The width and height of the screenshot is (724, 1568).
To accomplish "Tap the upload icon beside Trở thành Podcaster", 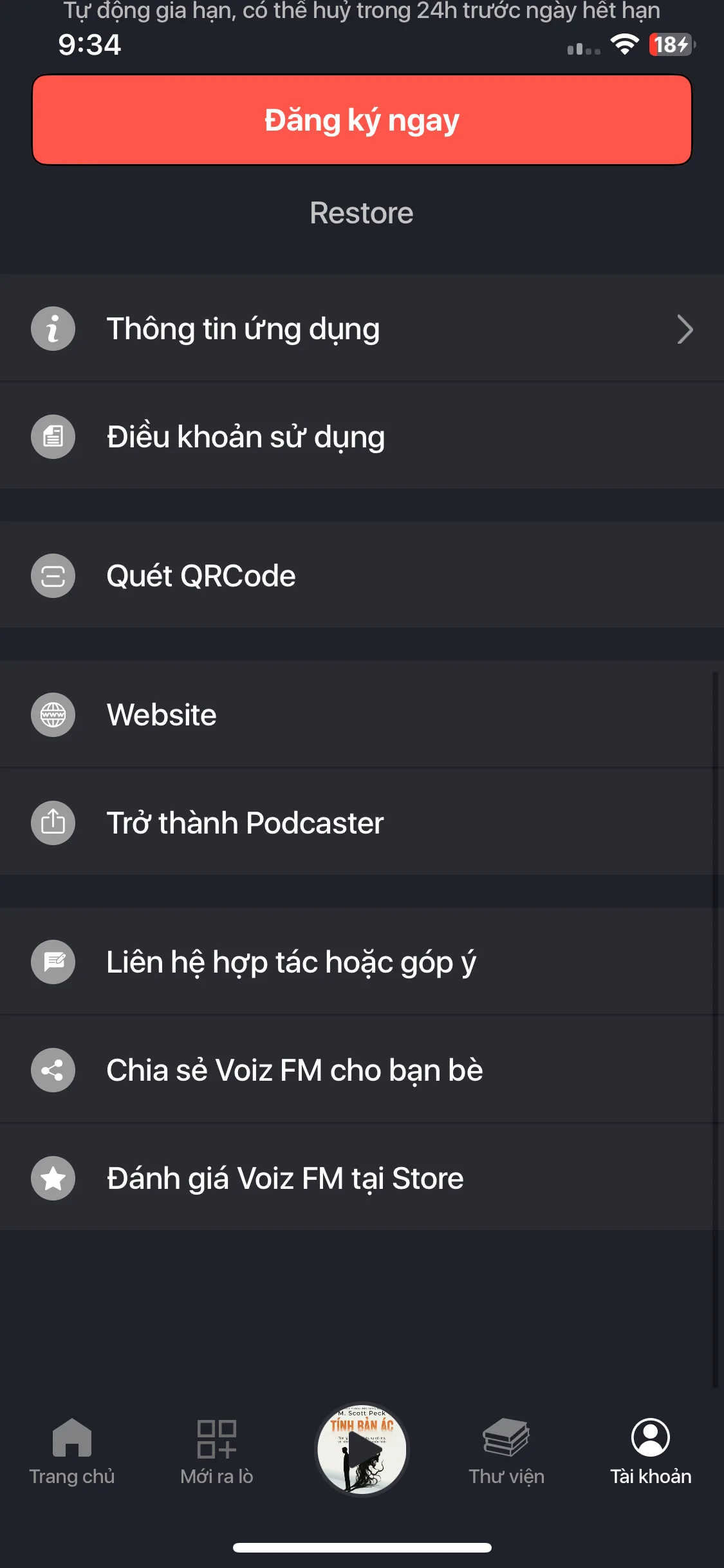I will click(x=53, y=823).
